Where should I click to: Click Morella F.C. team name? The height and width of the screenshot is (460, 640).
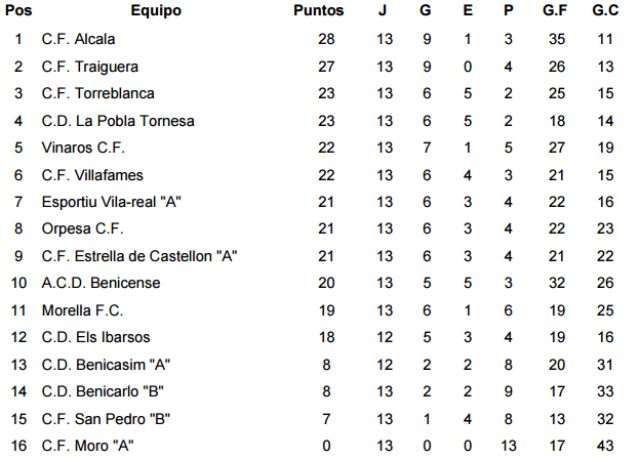tap(83, 310)
